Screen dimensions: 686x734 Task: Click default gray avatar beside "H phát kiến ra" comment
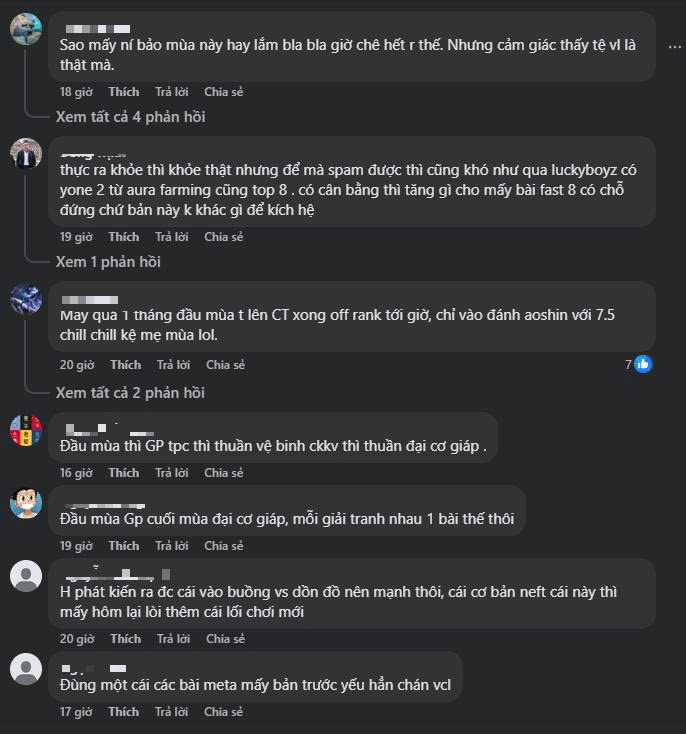click(25, 576)
